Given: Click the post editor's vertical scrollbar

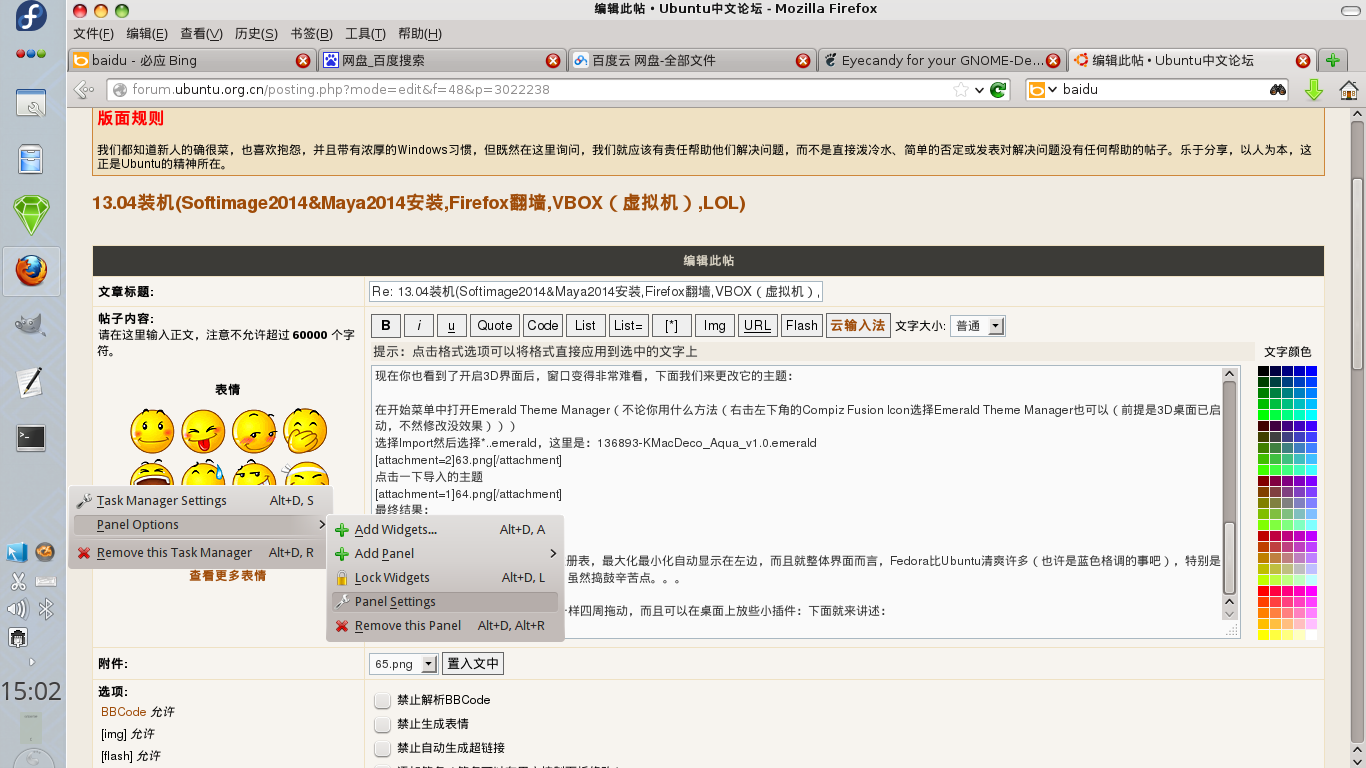Looking at the screenshot, I should click(1230, 494).
